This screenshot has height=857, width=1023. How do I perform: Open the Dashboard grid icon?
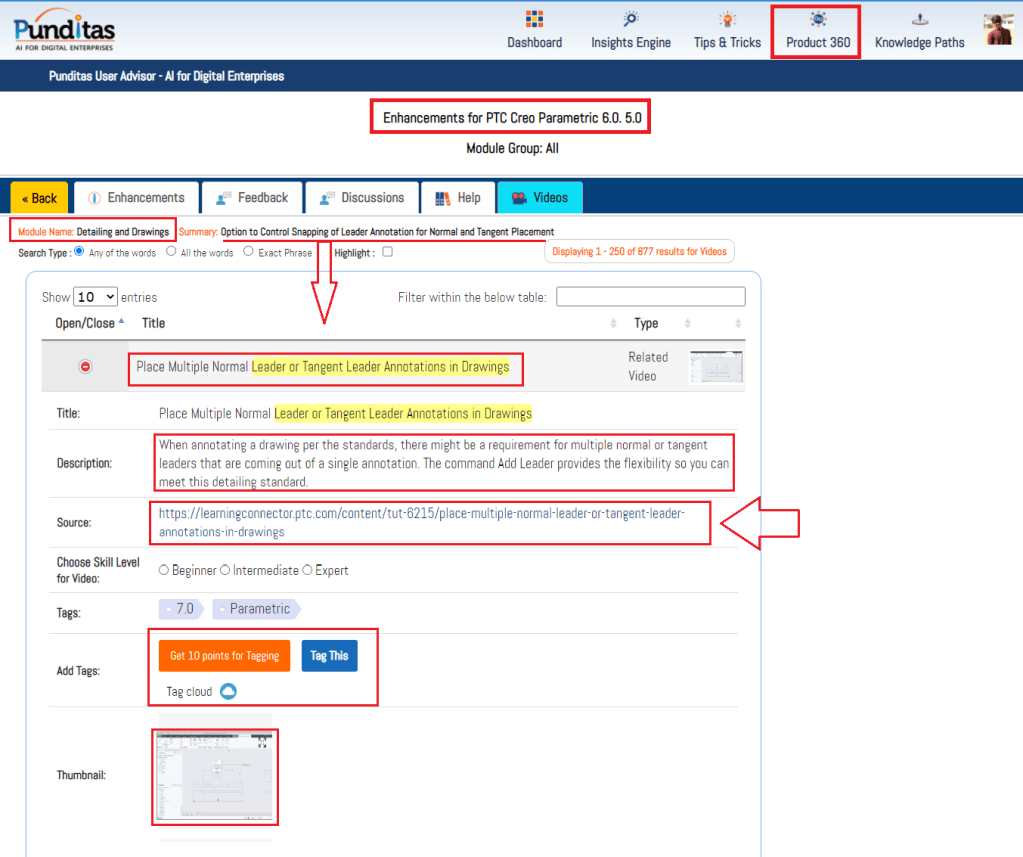(534, 20)
